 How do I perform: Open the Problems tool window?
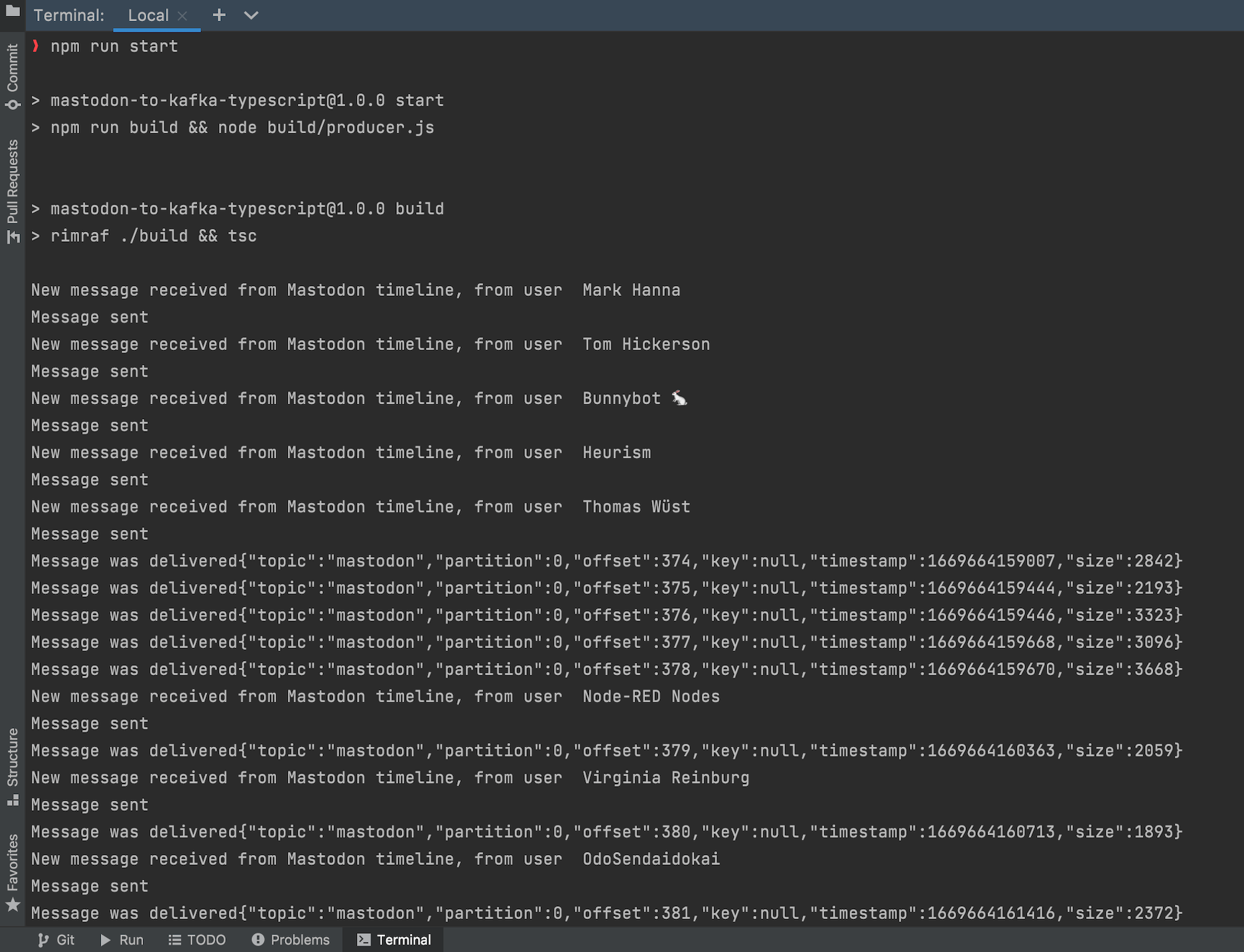coord(291,940)
